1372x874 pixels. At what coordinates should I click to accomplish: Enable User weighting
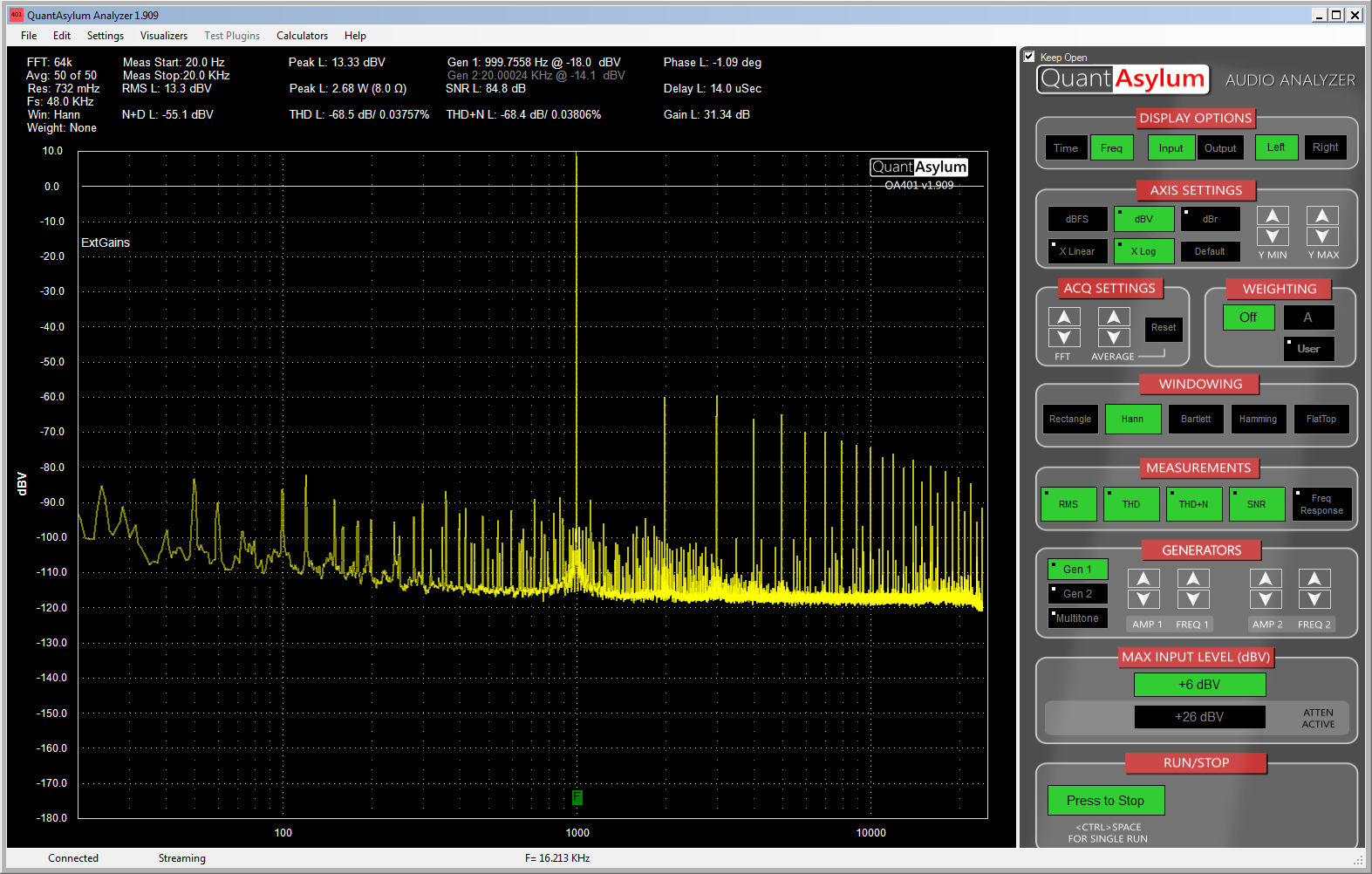(1308, 349)
